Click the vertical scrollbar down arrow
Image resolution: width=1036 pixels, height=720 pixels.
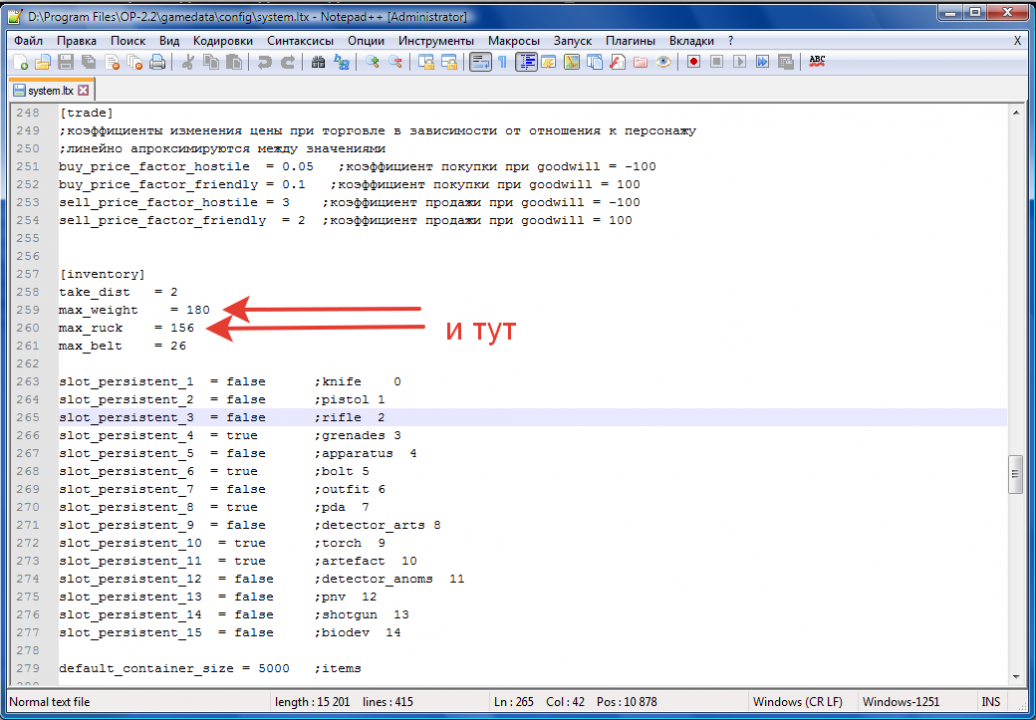[1016, 677]
